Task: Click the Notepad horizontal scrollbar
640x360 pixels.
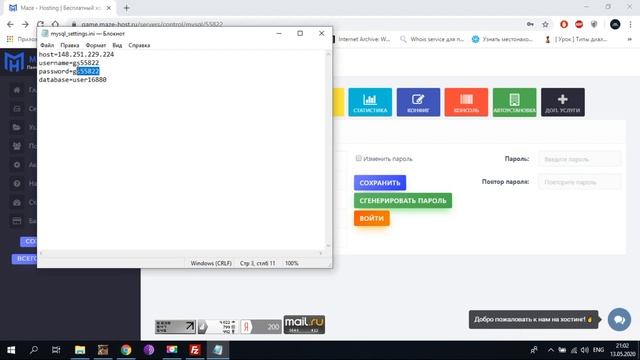Action: click(x=180, y=253)
